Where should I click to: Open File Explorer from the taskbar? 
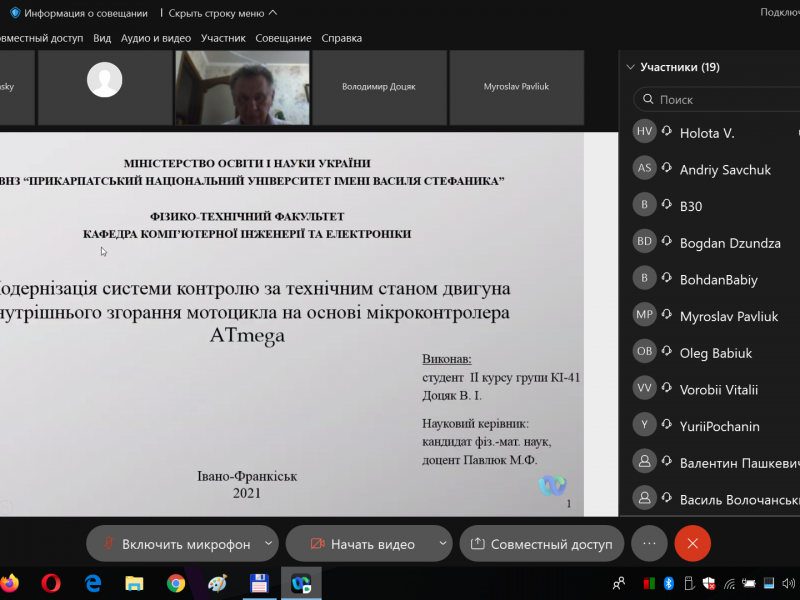(x=134, y=582)
